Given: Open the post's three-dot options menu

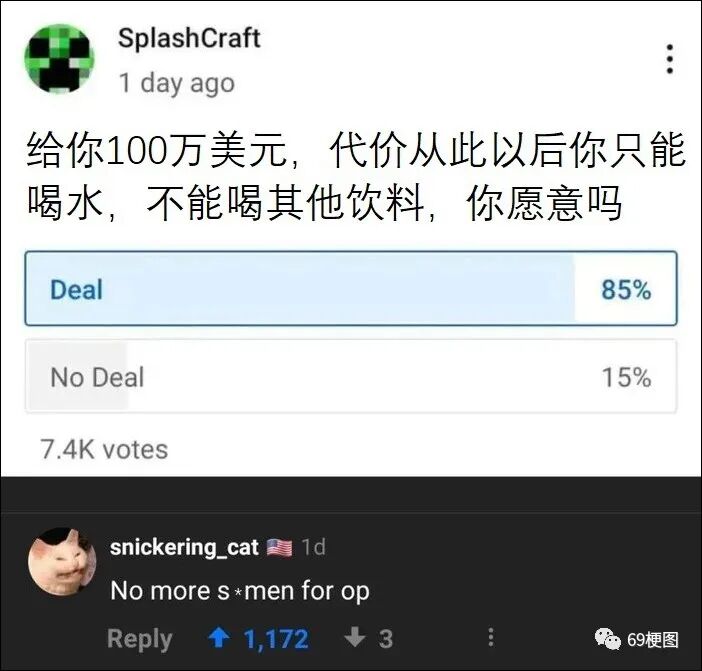Looking at the screenshot, I should (x=670, y=59).
